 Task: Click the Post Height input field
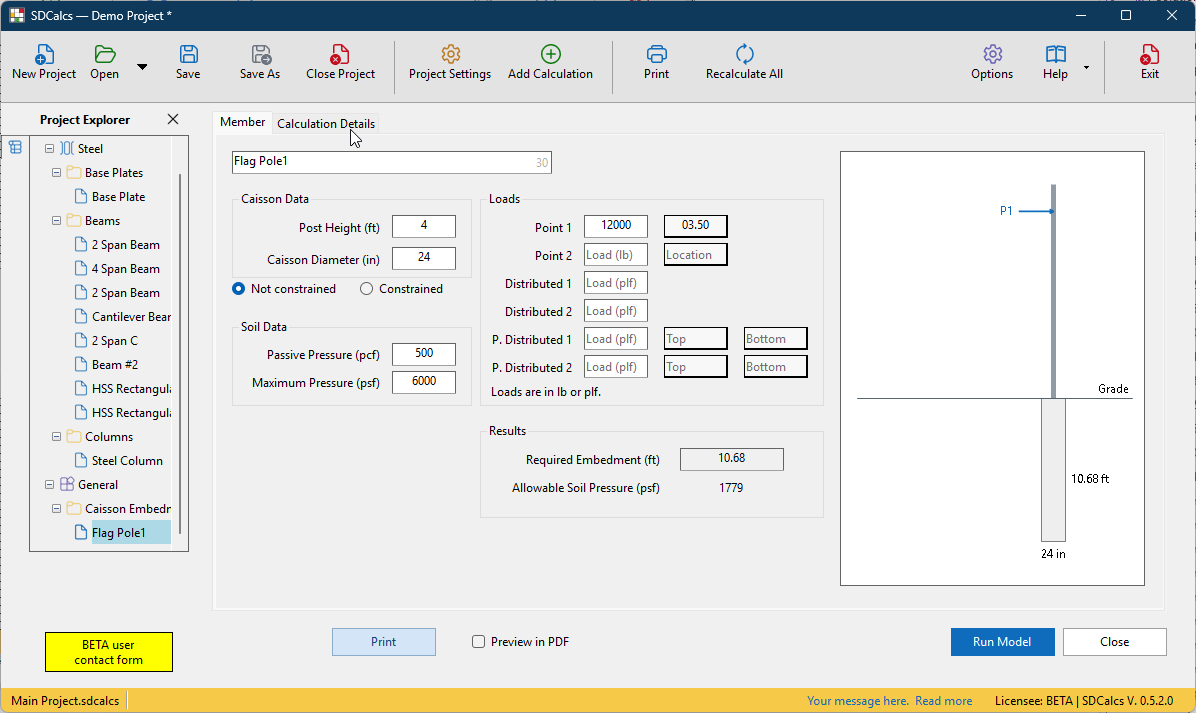(424, 226)
